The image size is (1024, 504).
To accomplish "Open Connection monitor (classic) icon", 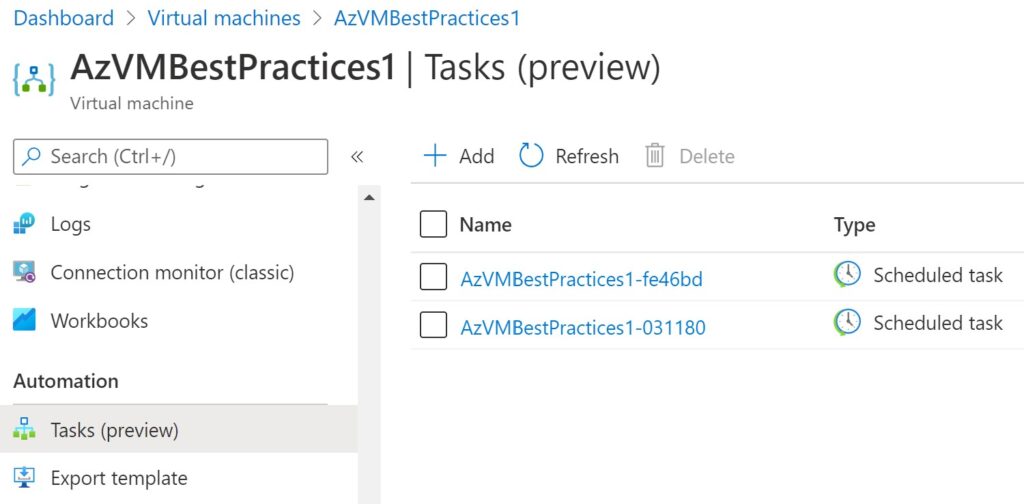I will (x=24, y=272).
